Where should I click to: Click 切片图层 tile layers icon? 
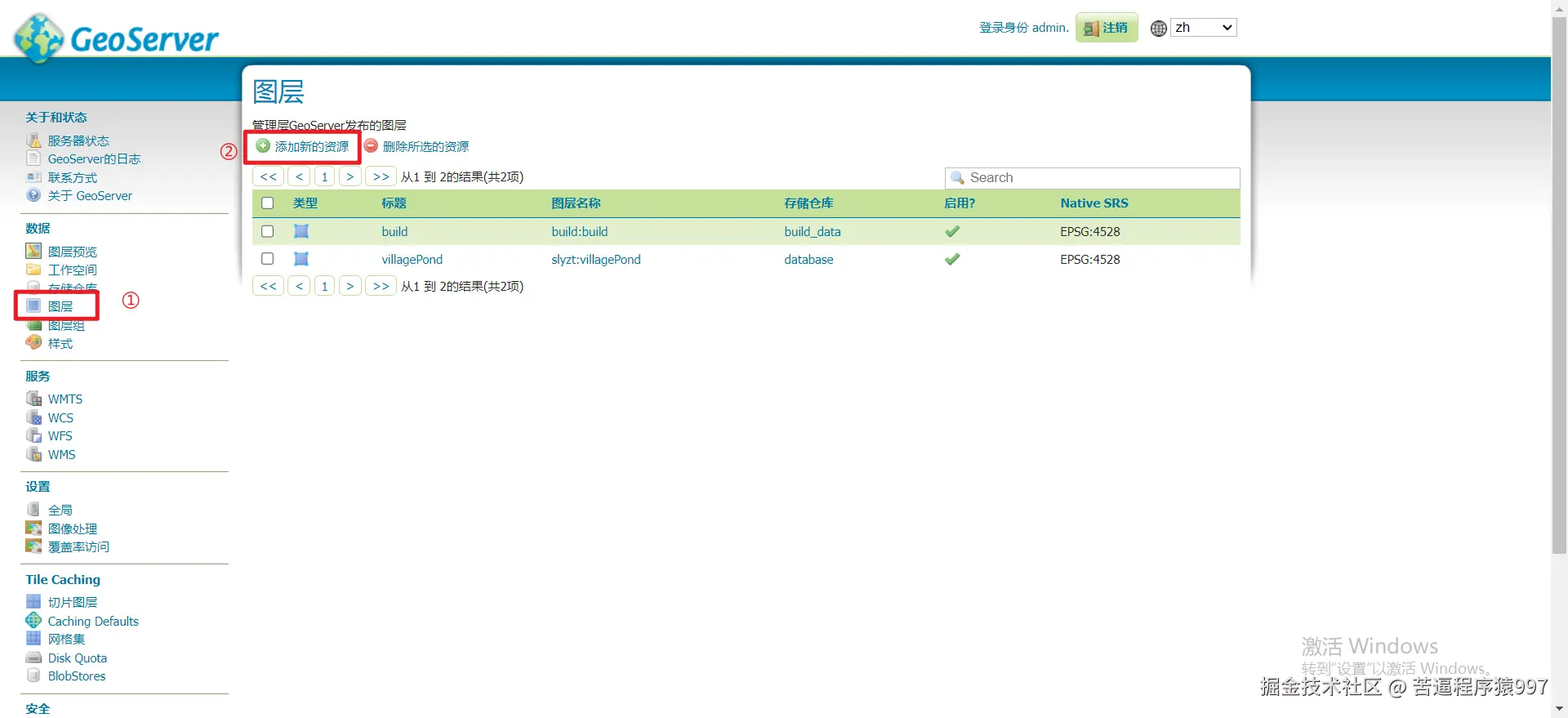pyautogui.click(x=33, y=602)
